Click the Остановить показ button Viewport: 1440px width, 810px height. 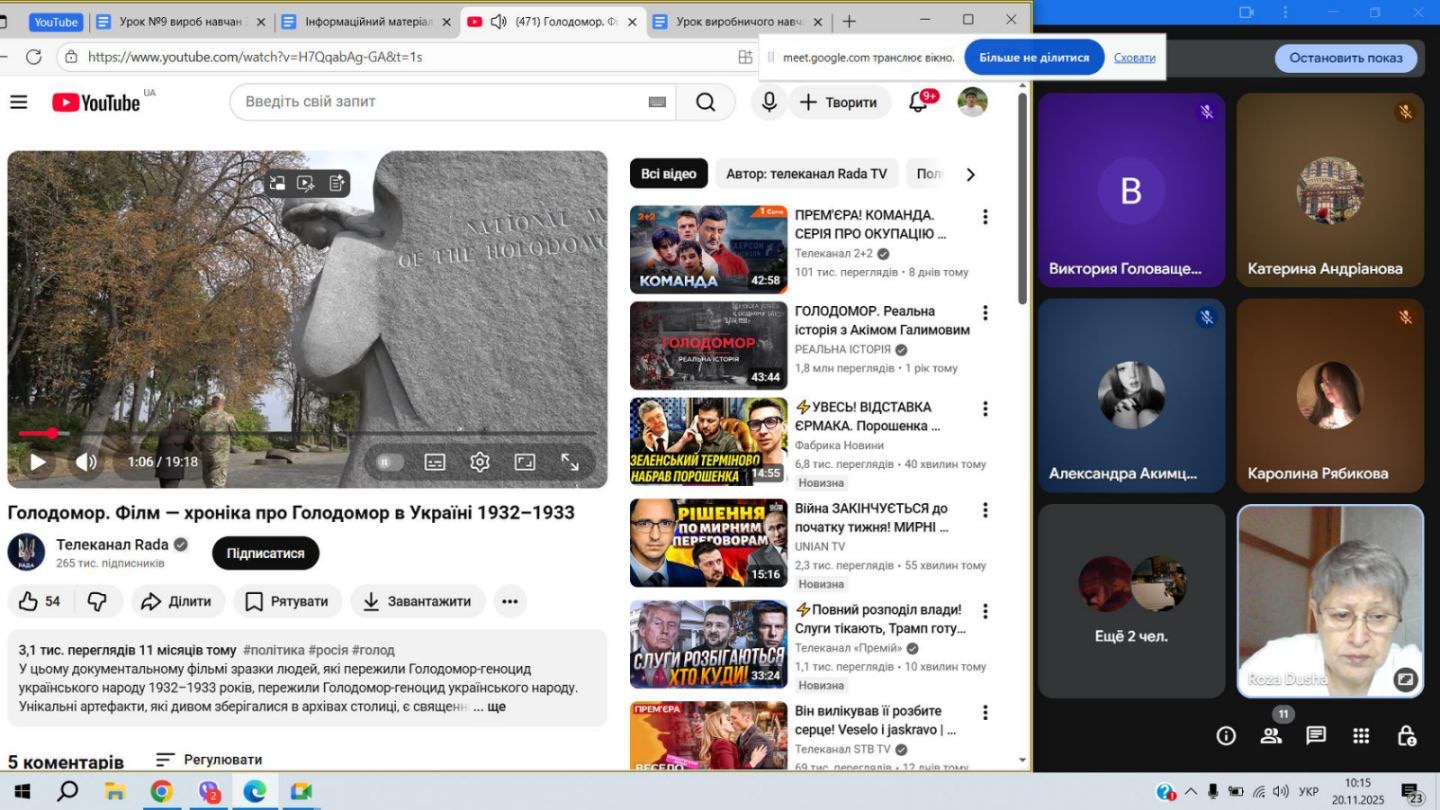pyautogui.click(x=1345, y=58)
